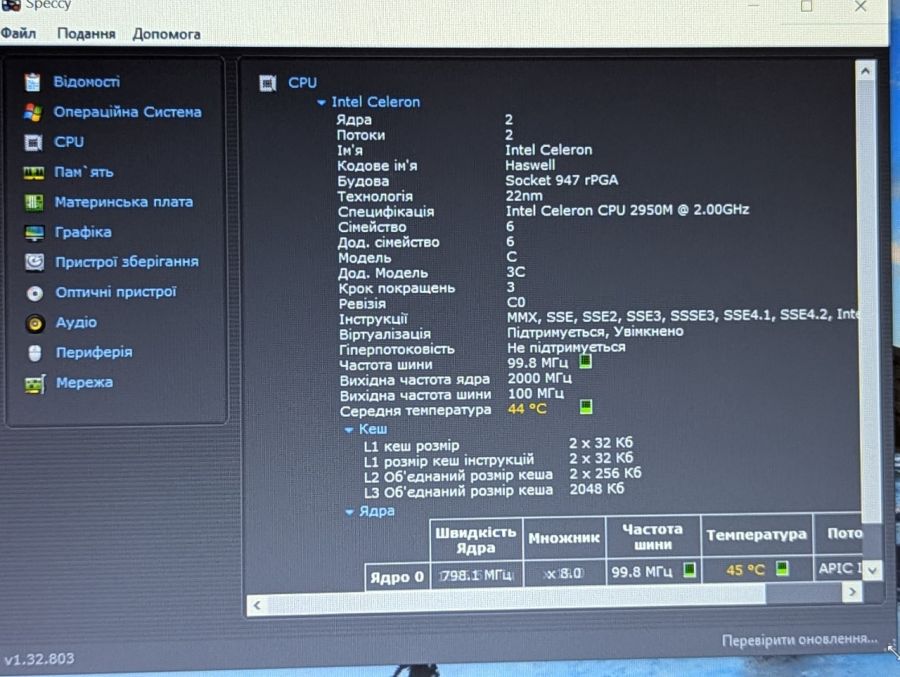This screenshot has width=900, height=677.
Task: Collapse the Кеш section
Action: click(348, 430)
